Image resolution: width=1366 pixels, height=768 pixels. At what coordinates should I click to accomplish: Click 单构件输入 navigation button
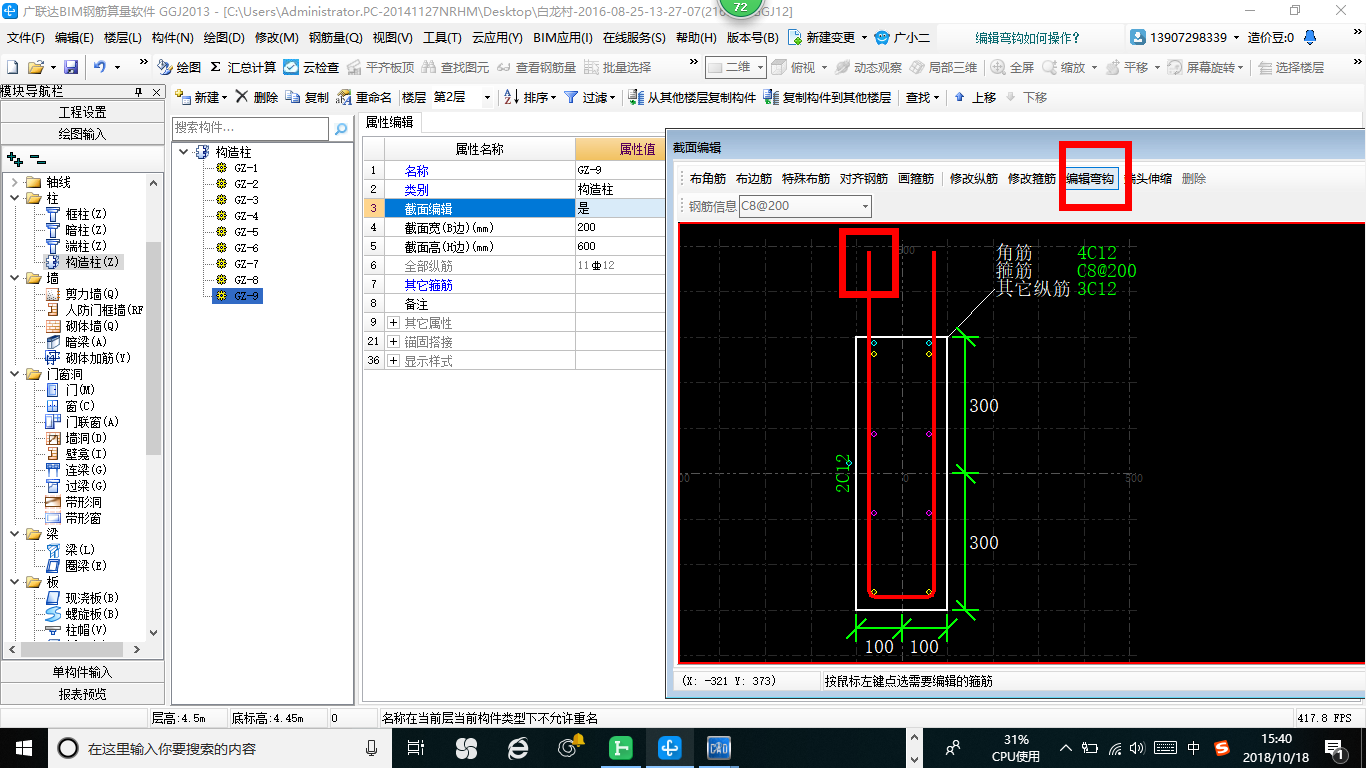pos(83,672)
